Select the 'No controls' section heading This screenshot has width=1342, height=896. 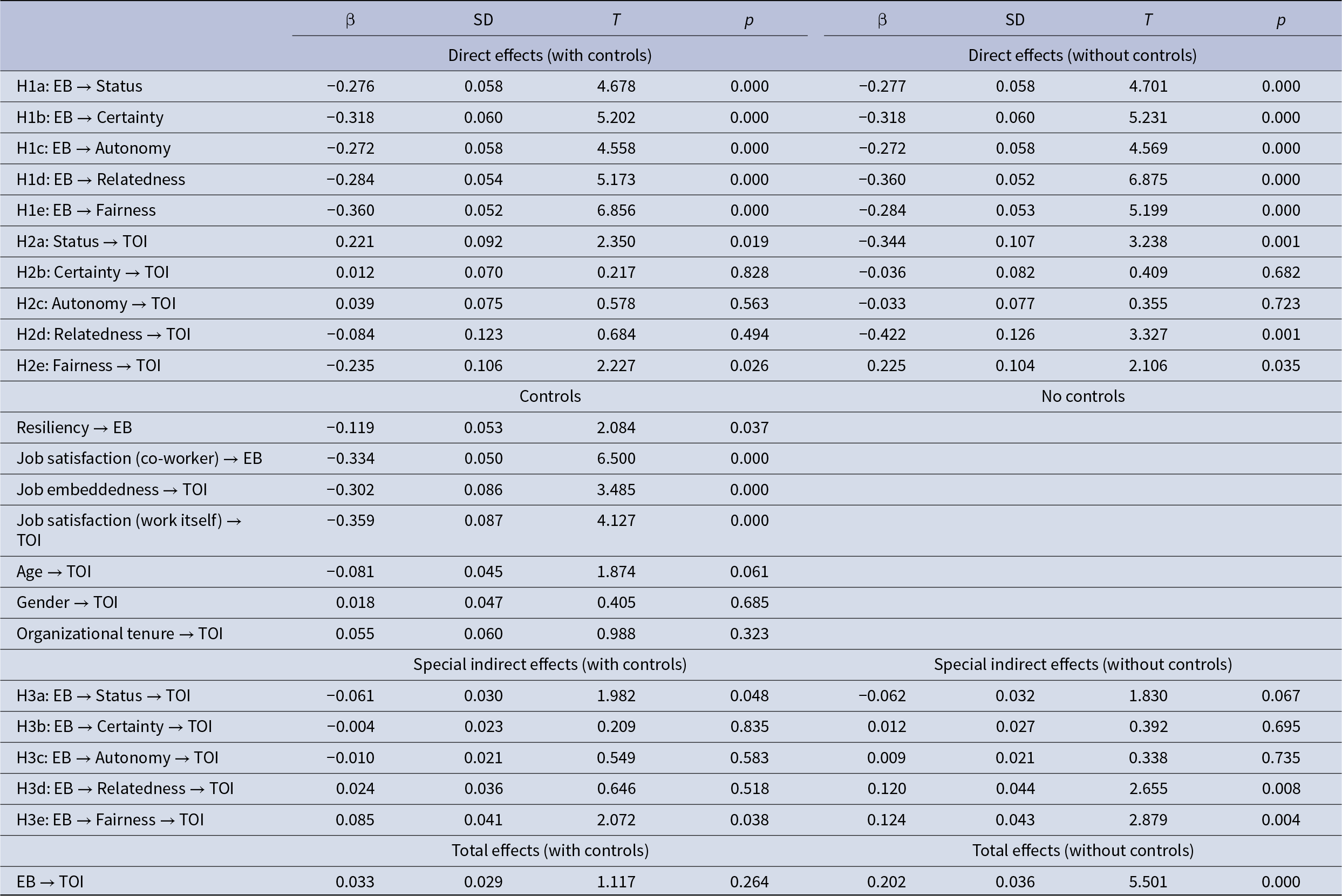1082,396
